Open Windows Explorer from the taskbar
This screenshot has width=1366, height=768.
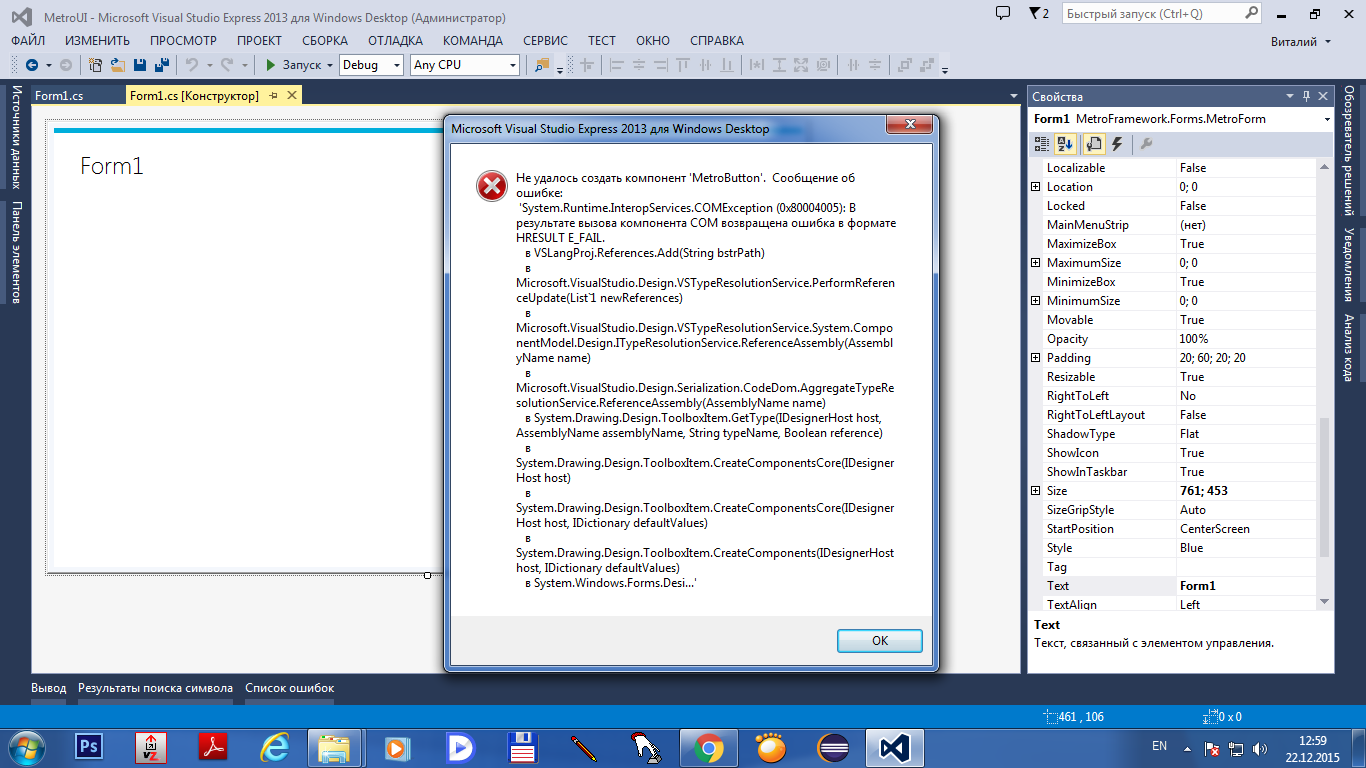click(x=334, y=747)
